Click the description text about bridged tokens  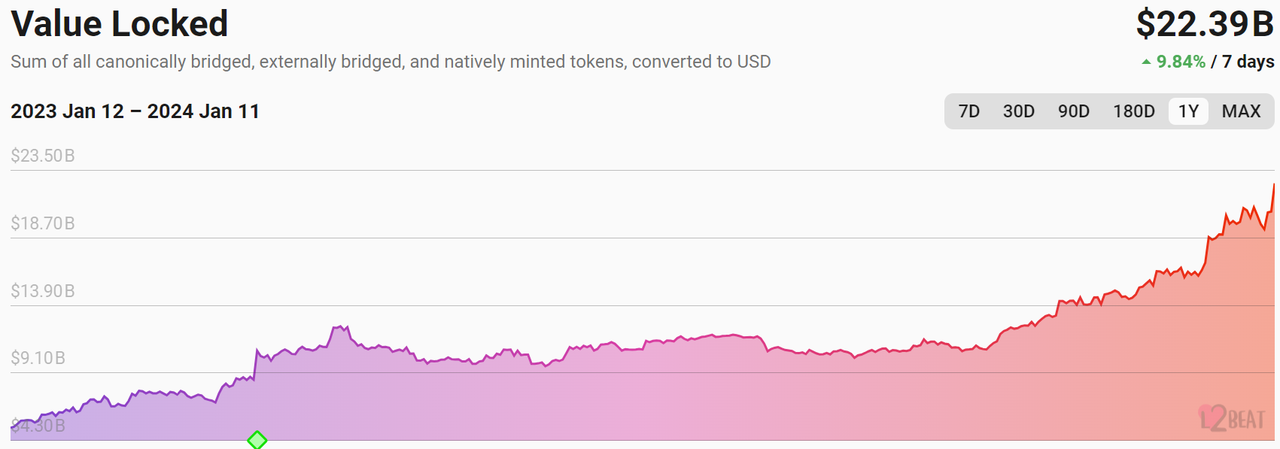tap(390, 62)
